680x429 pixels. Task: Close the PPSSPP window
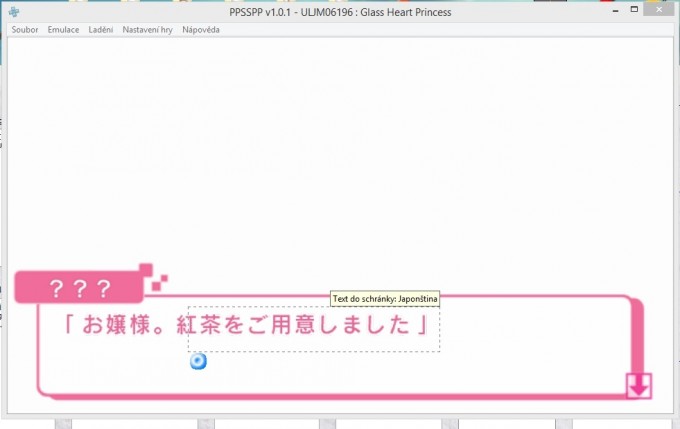659,10
